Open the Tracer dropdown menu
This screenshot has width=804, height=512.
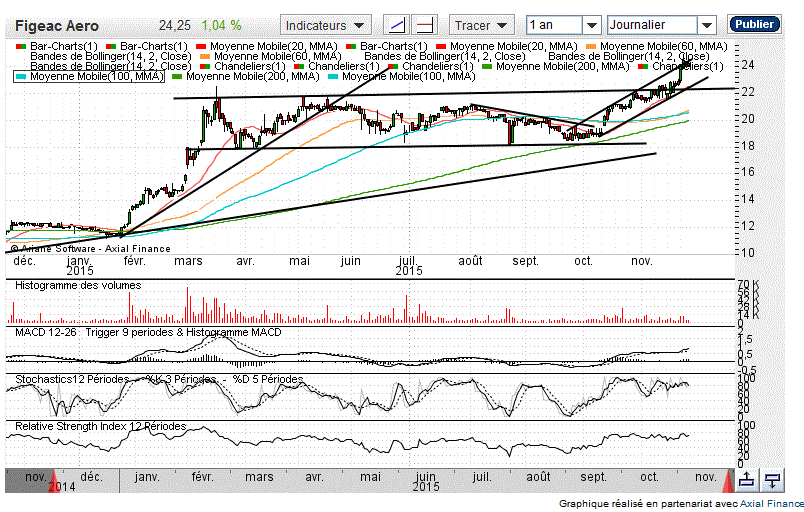point(481,25)
